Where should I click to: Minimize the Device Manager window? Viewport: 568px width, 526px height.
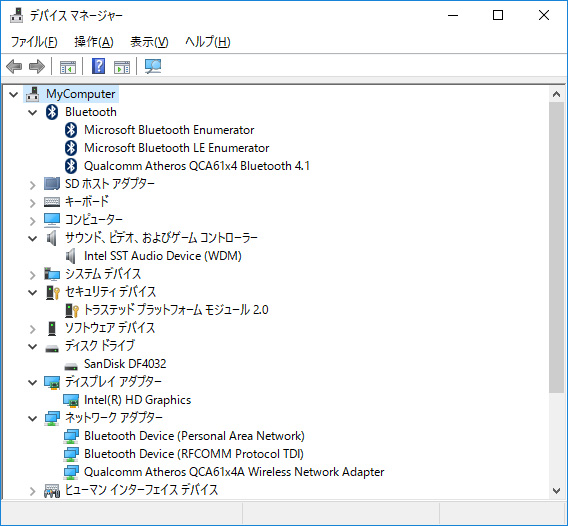click(453, 15)
